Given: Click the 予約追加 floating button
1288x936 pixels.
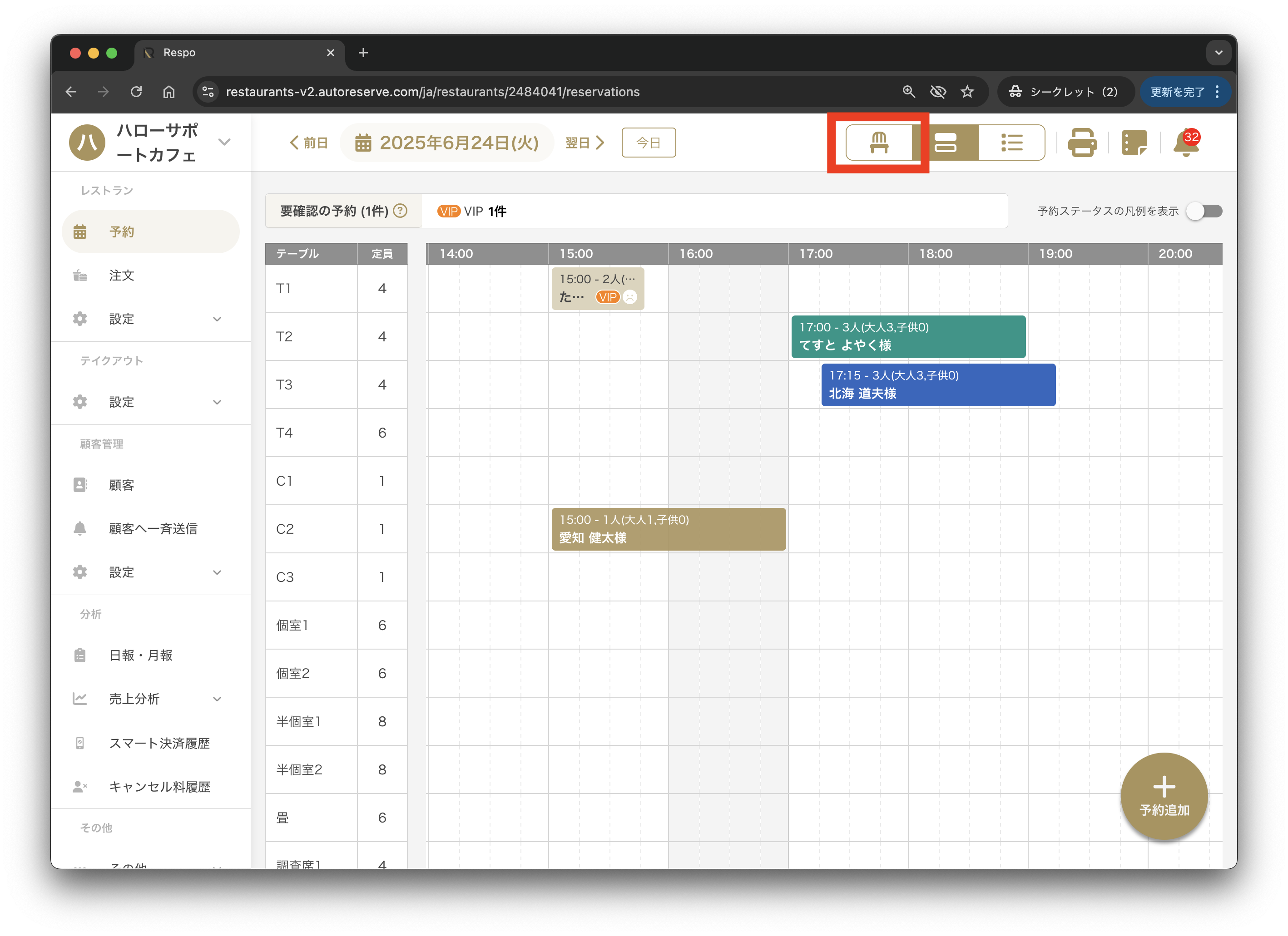Looking at the screenshot, I should click(1164, 796).
